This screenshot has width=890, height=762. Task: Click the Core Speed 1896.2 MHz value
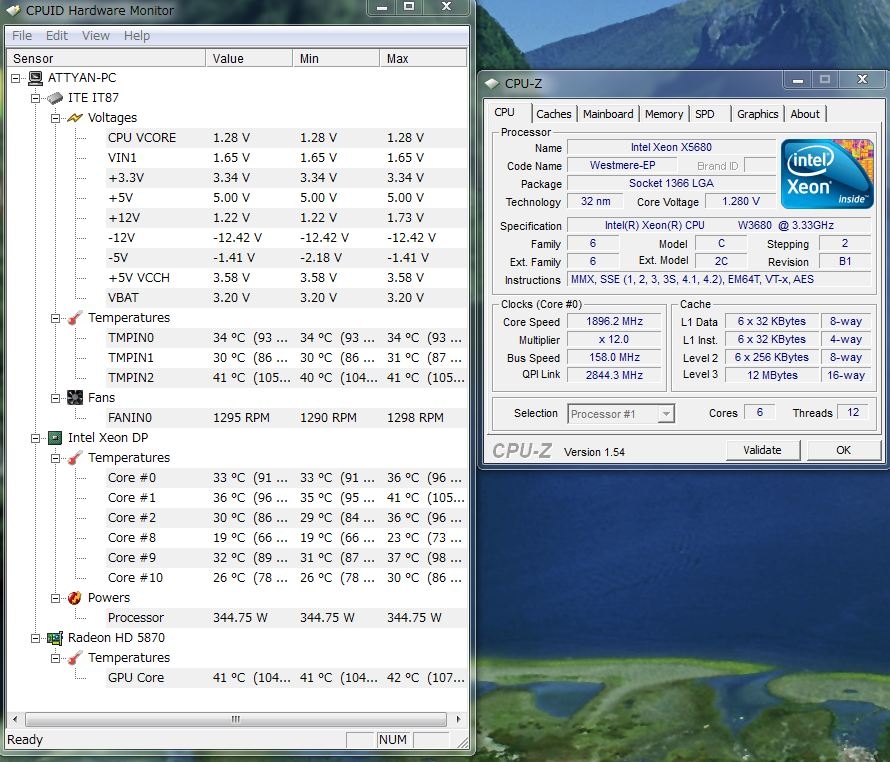click(x=614, y=321)
